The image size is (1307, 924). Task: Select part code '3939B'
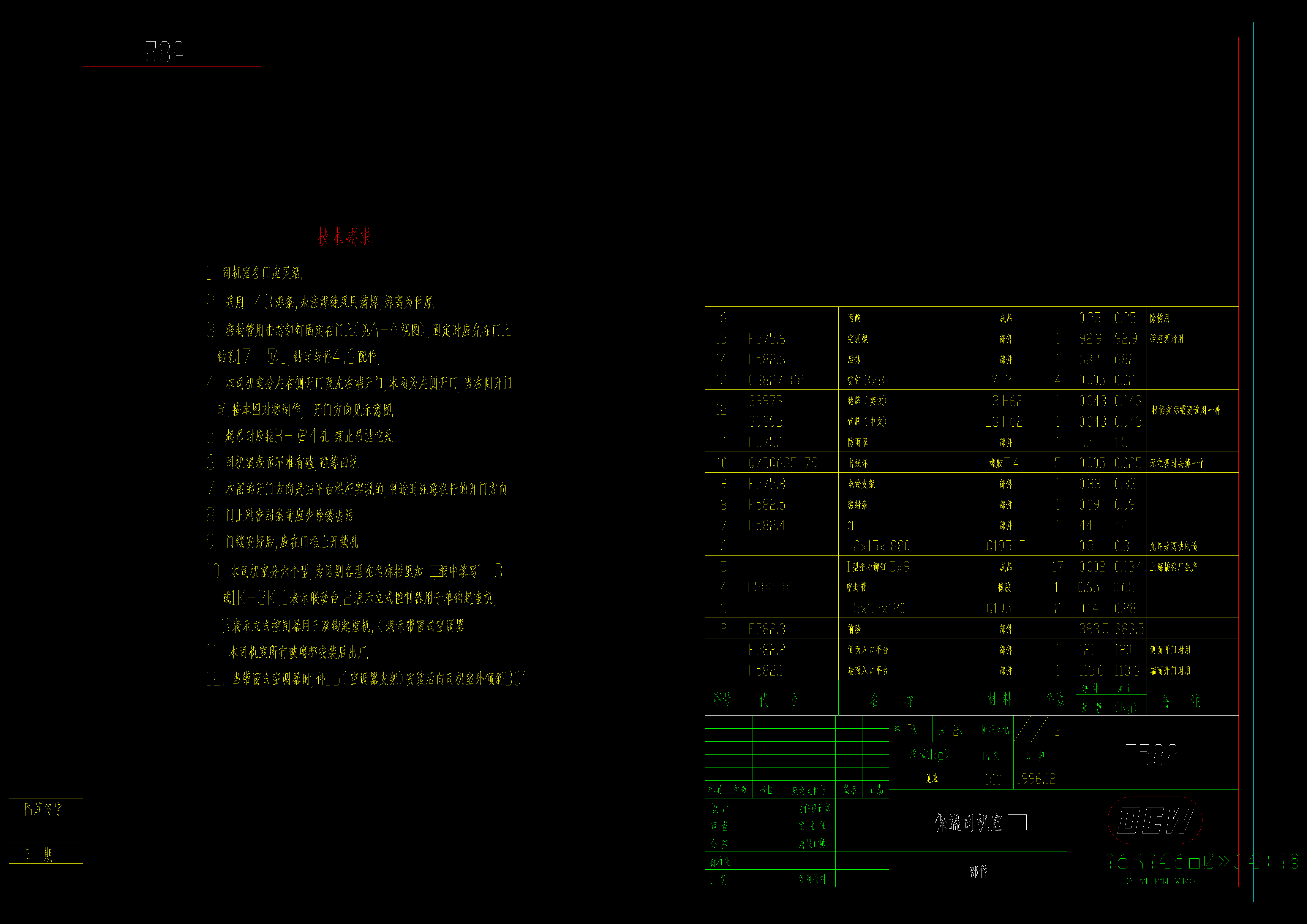click(766, 422)
